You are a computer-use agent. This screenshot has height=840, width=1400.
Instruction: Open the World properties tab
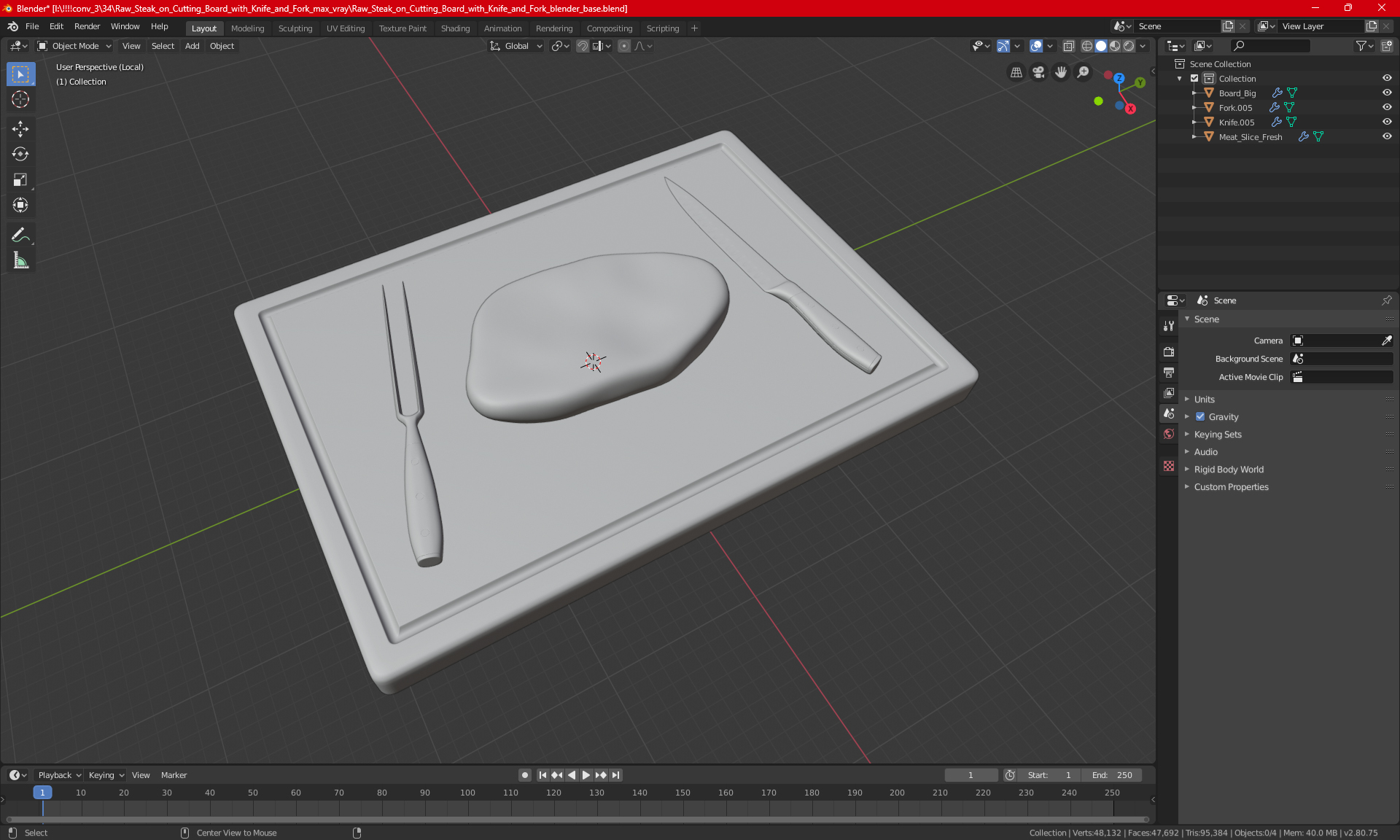click(1169, 434)
